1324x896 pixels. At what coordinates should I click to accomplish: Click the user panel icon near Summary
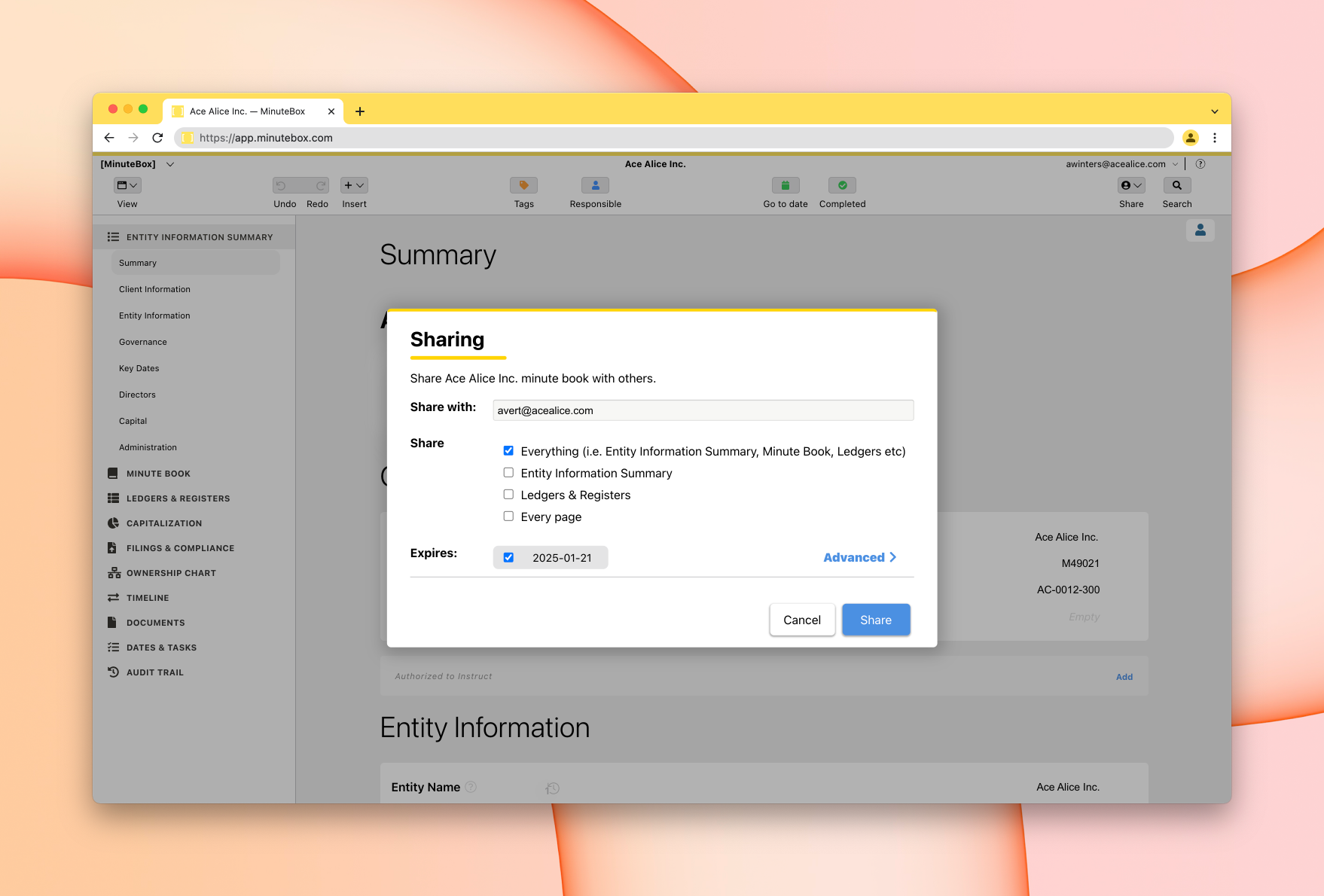[1200, 230]
